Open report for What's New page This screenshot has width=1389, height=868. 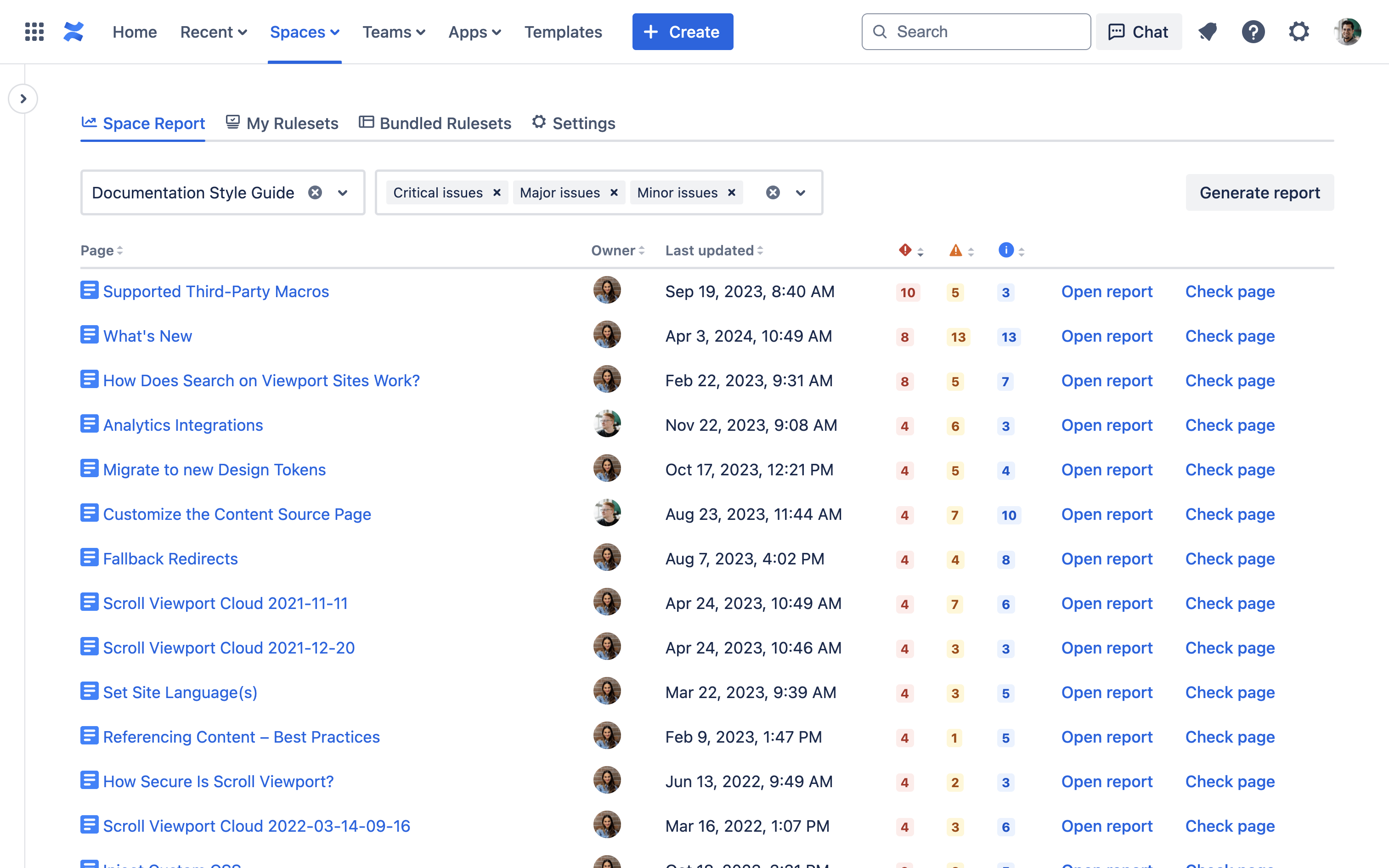(1106, 336)
